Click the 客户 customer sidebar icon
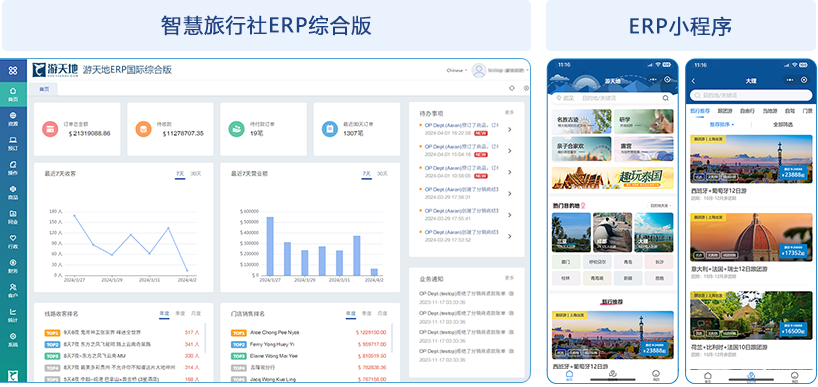 point(14,291)
